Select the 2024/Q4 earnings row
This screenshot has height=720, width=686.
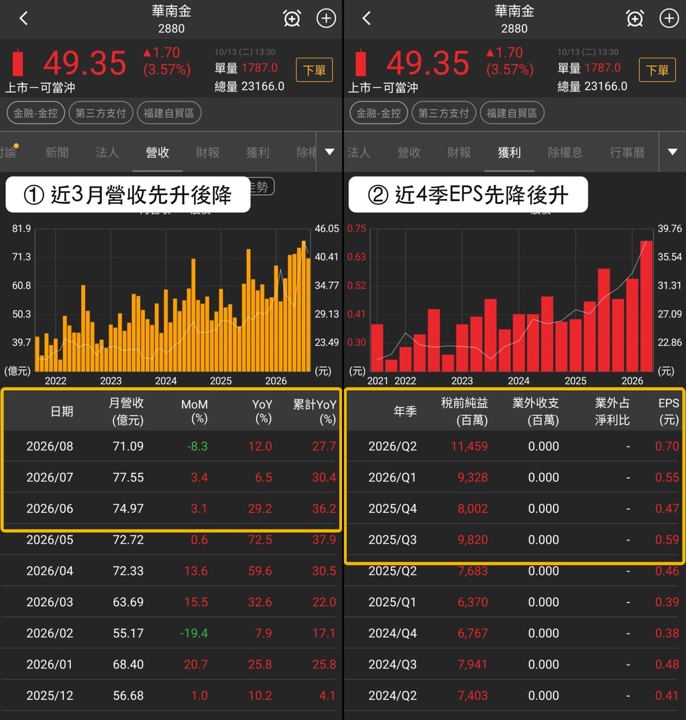[515, 633]
